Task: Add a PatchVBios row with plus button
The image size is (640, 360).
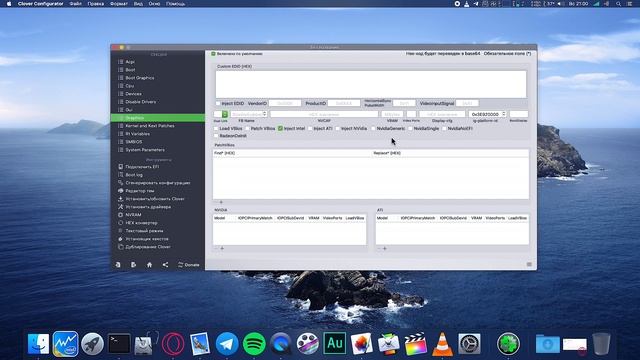Action: [x=221, y=202]
